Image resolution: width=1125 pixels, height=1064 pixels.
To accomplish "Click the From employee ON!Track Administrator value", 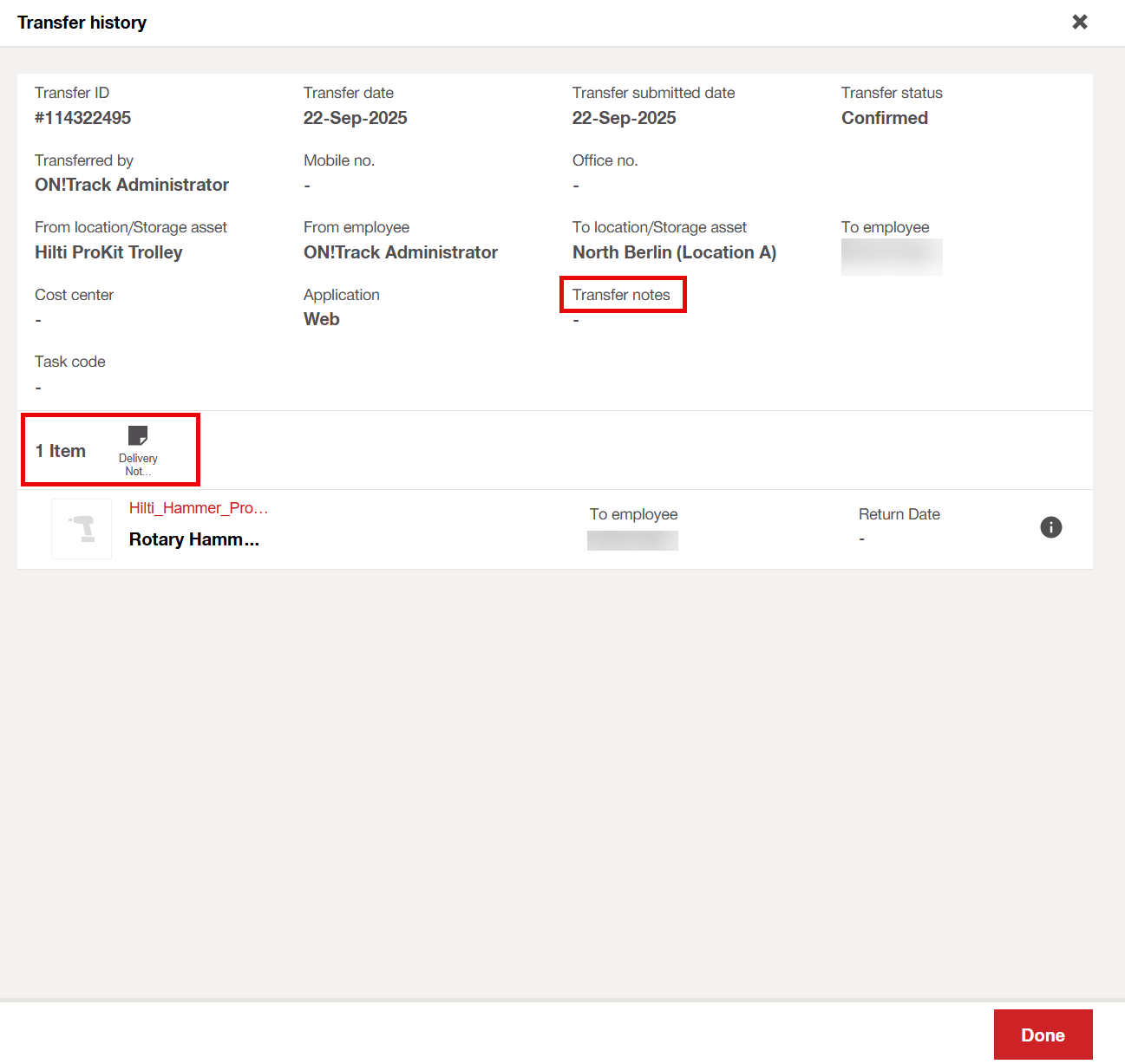I will [400, 252].
